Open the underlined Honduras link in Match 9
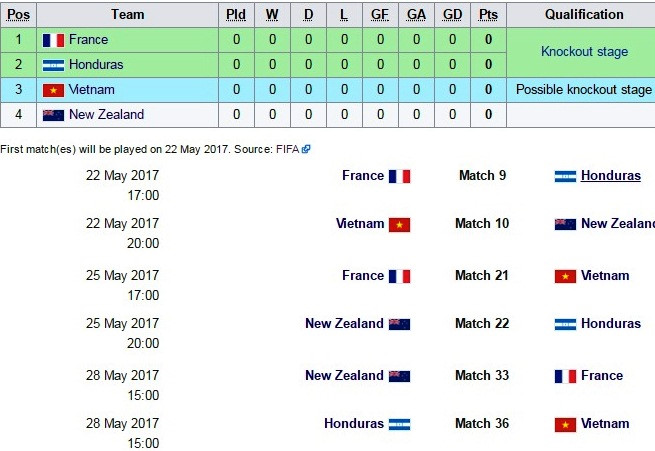The height and width of the screenshot is (451, 655). [x=611, y=175]
